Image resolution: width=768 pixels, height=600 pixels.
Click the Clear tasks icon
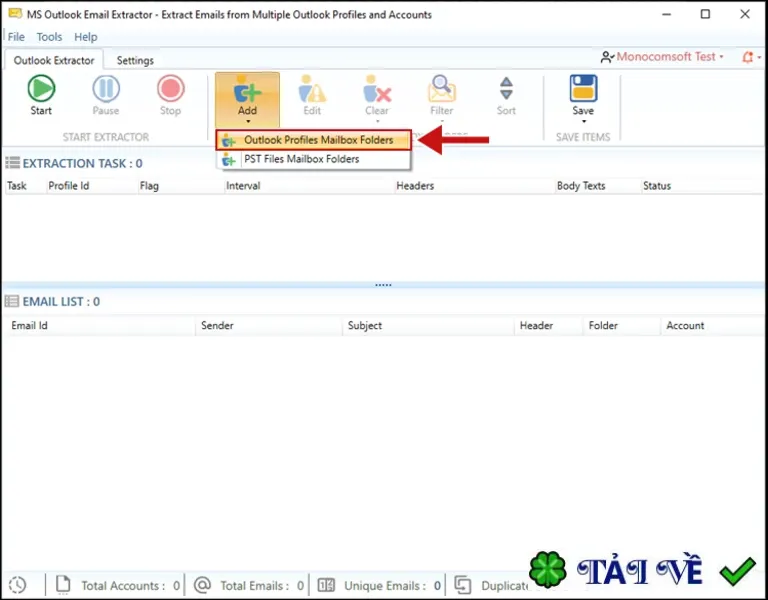click(x=377, y=89)
